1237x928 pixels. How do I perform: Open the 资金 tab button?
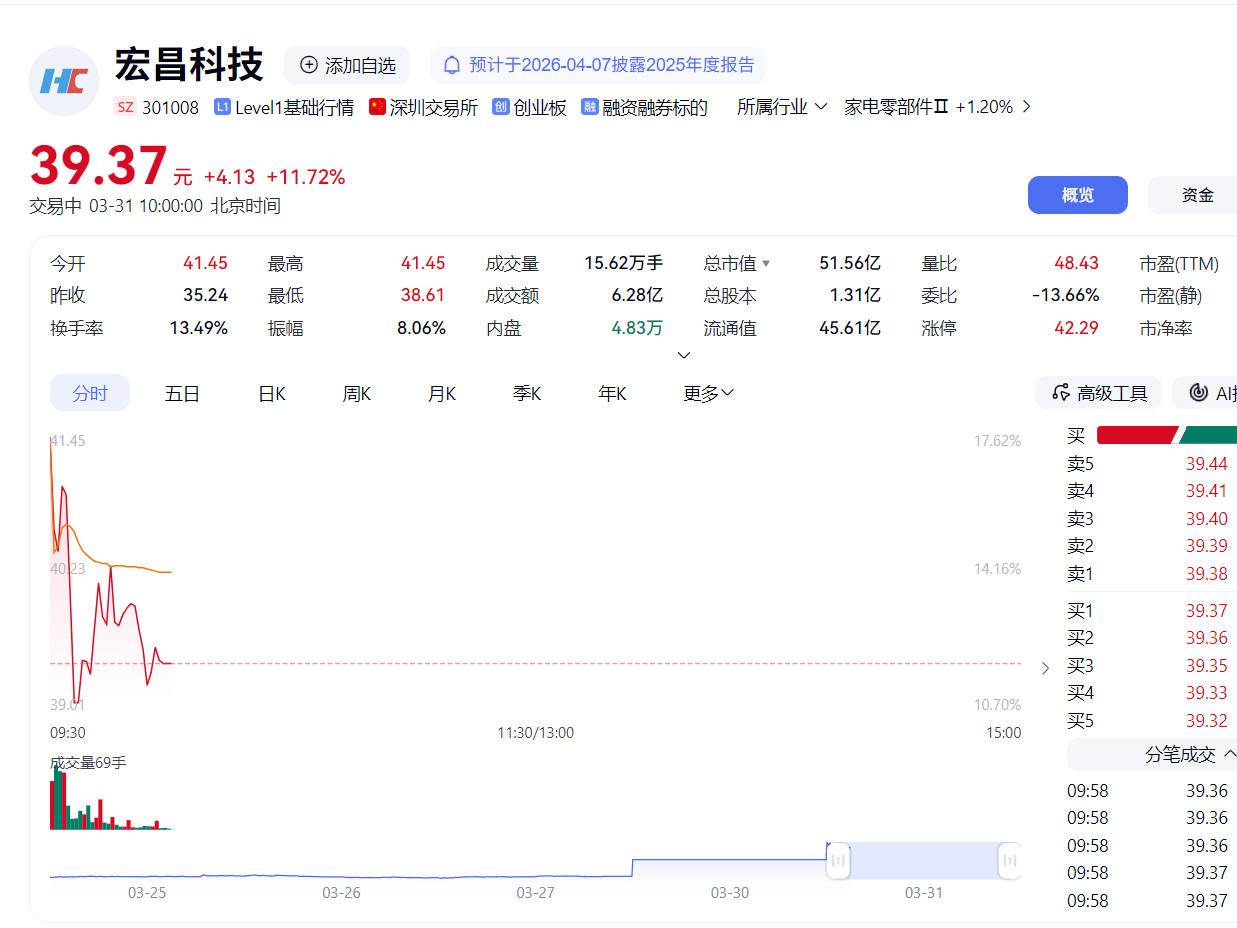pyautogui.click(x=1197, y=195)
